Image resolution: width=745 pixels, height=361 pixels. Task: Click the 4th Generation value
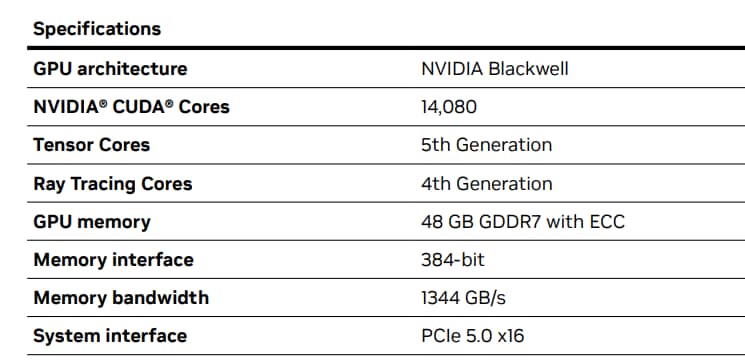click(x=487, y=184)
